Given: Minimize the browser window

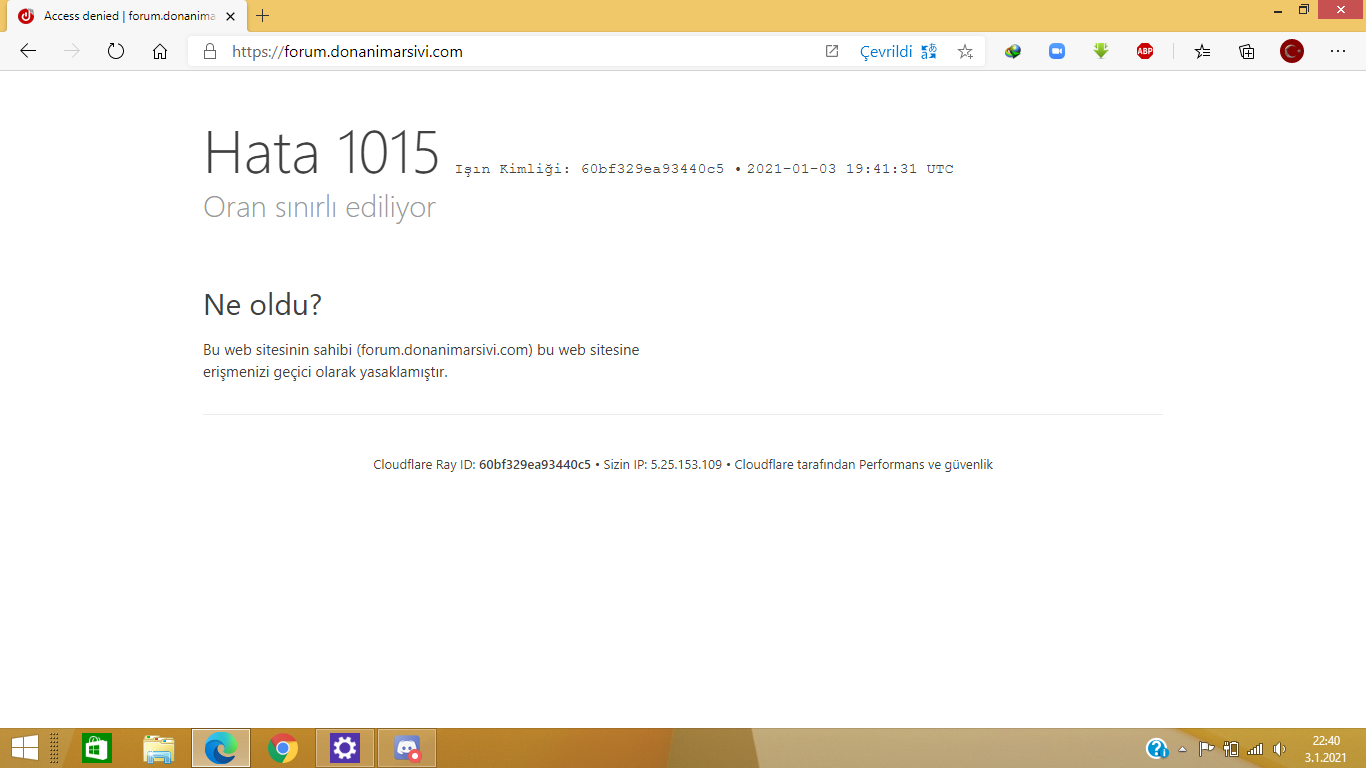Looking at the screenshot, I should [1279, 10].
